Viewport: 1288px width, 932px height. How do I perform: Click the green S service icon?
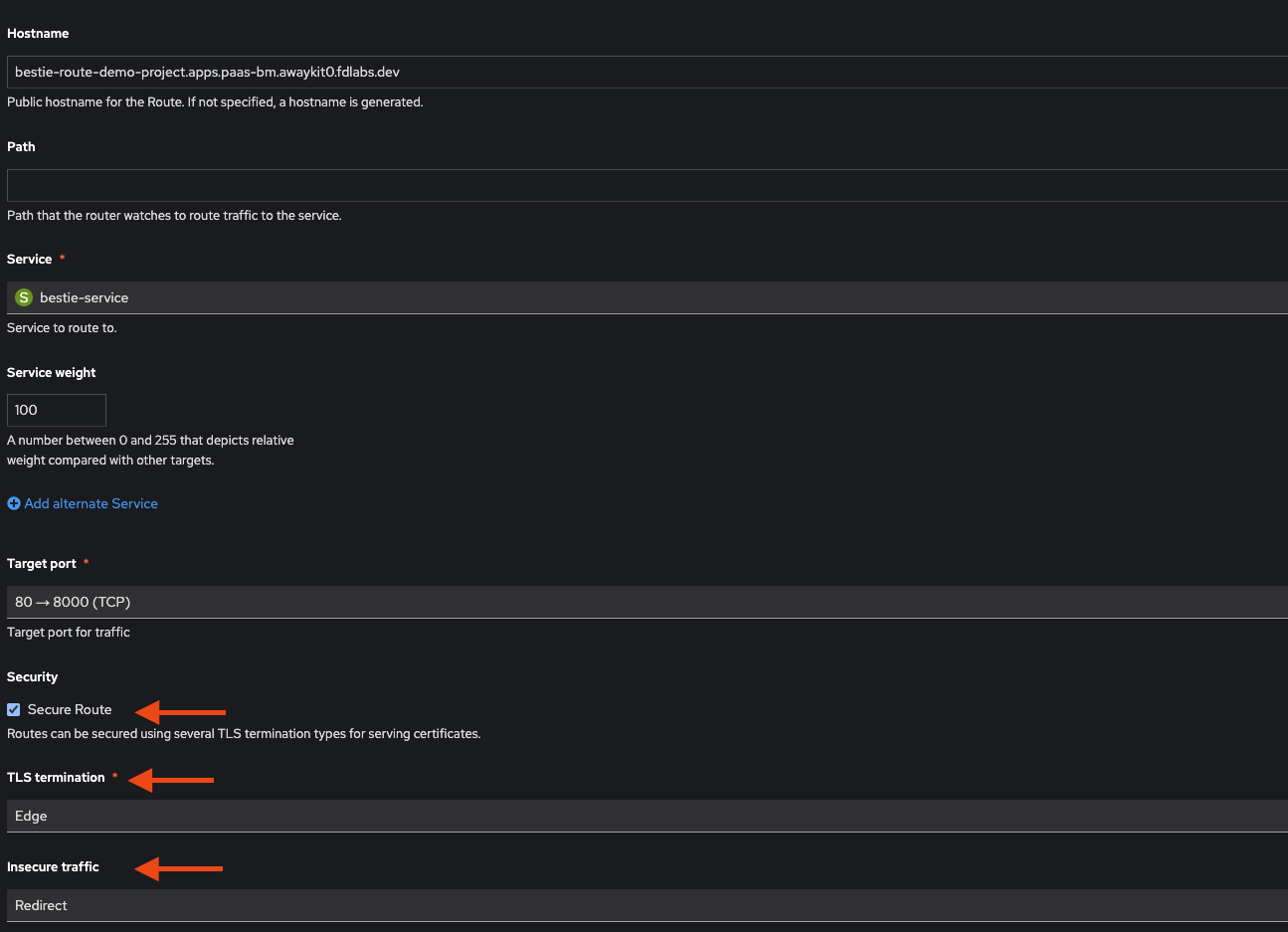pyautogui.click(x=24, y=297)
